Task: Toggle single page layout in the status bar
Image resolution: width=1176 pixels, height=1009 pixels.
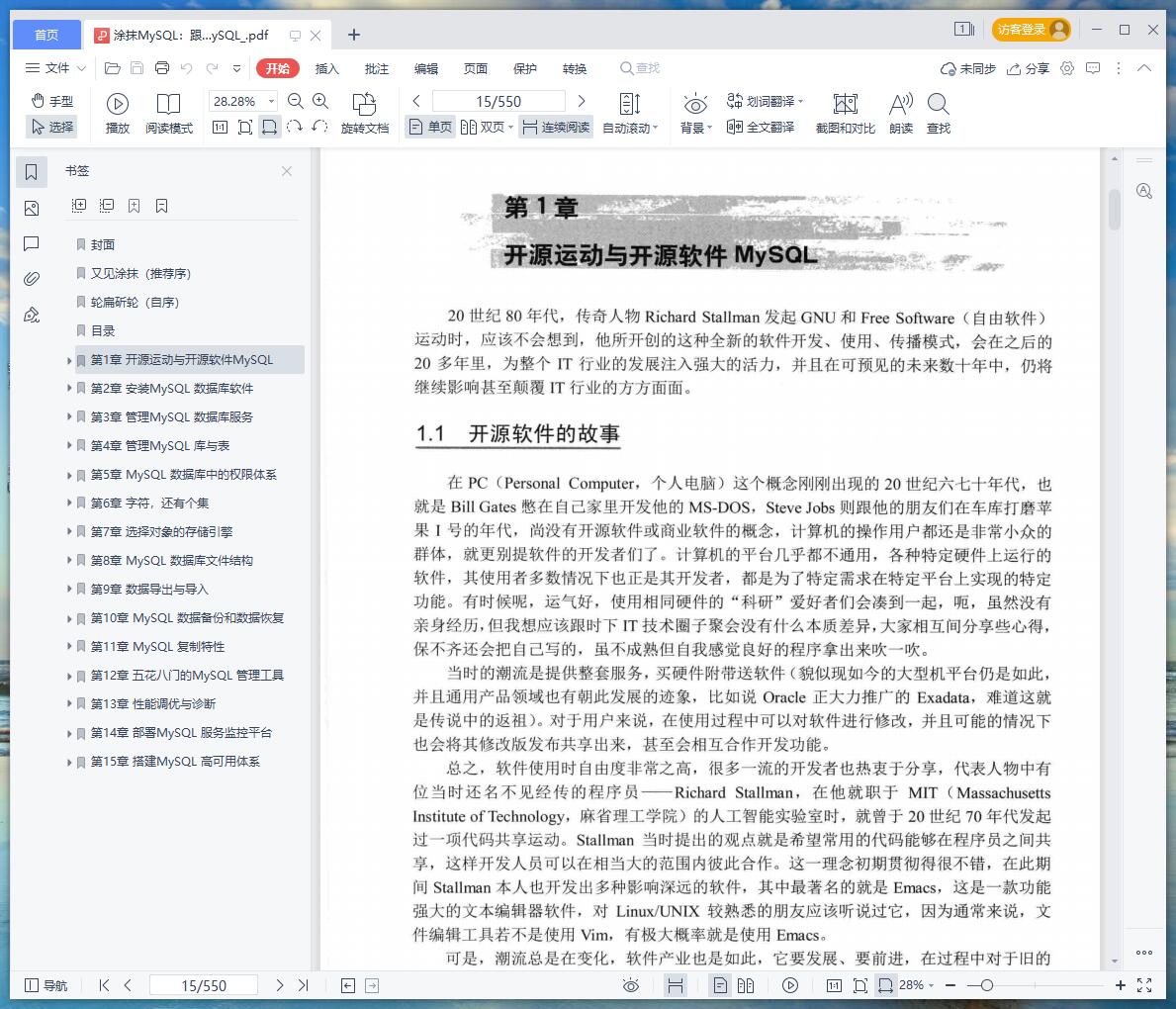Action: tap(720, 985)
